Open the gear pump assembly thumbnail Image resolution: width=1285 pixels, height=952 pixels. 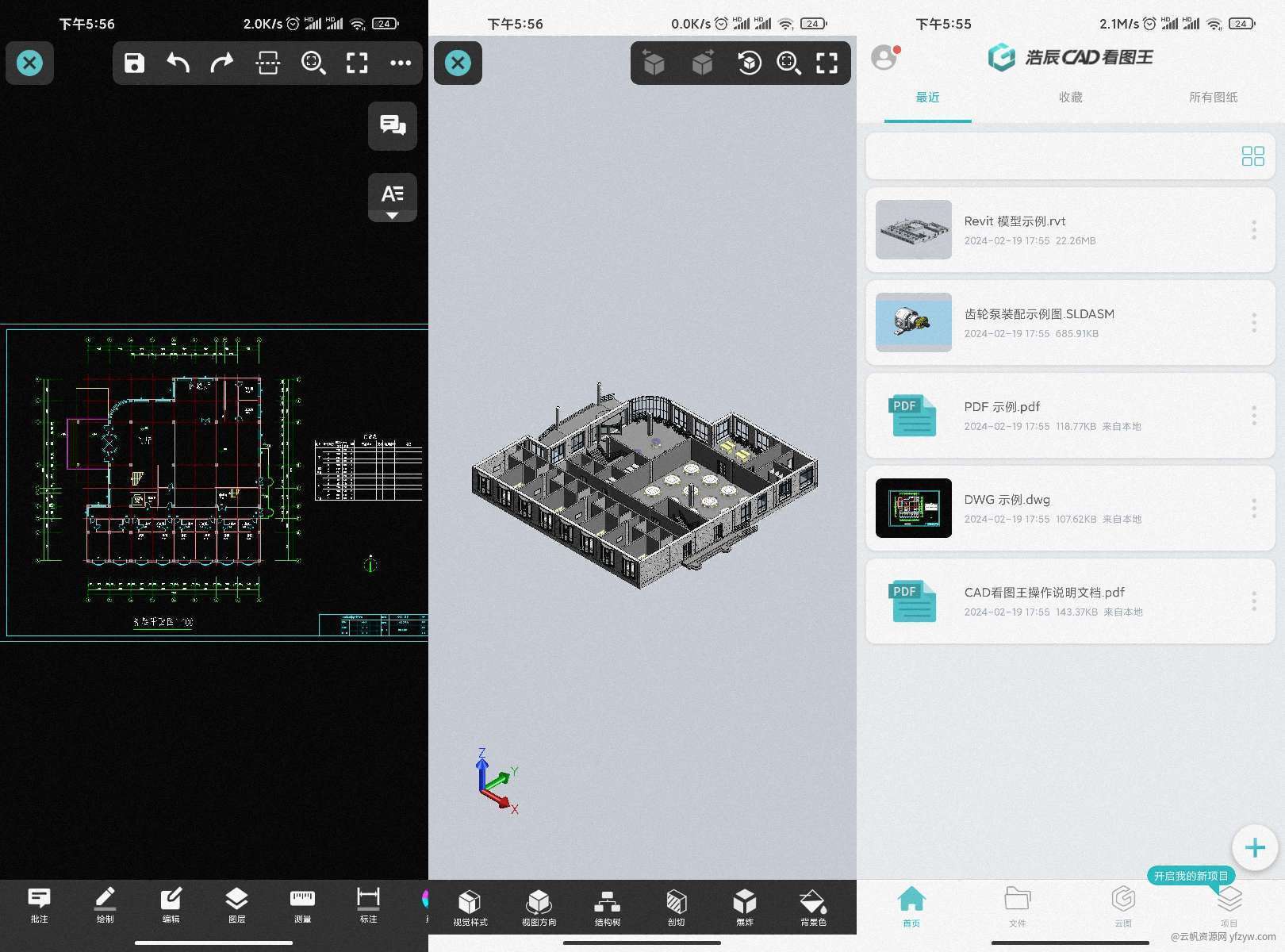[914, 323]
